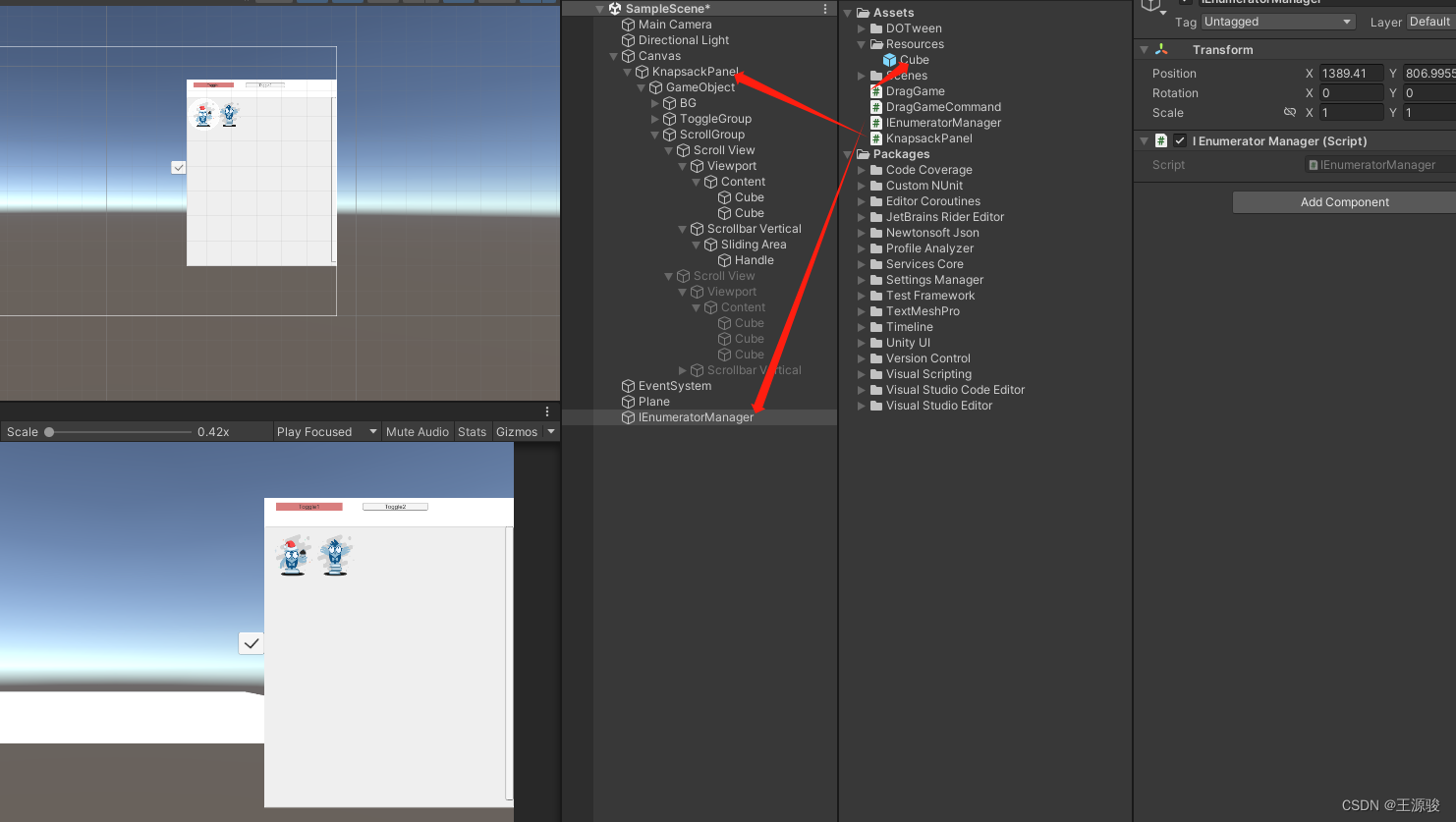Click the Script object field IEnumeratorManager
The height and width of the screenshot is (822, 1456).
coord(1380,165)
